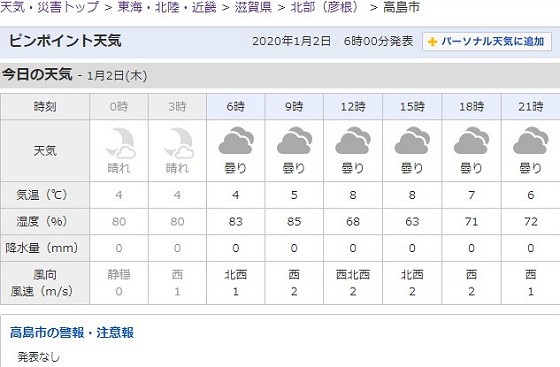
Task: Click the 3時 clear night weather icon
Action: click(x=179, y=144)
